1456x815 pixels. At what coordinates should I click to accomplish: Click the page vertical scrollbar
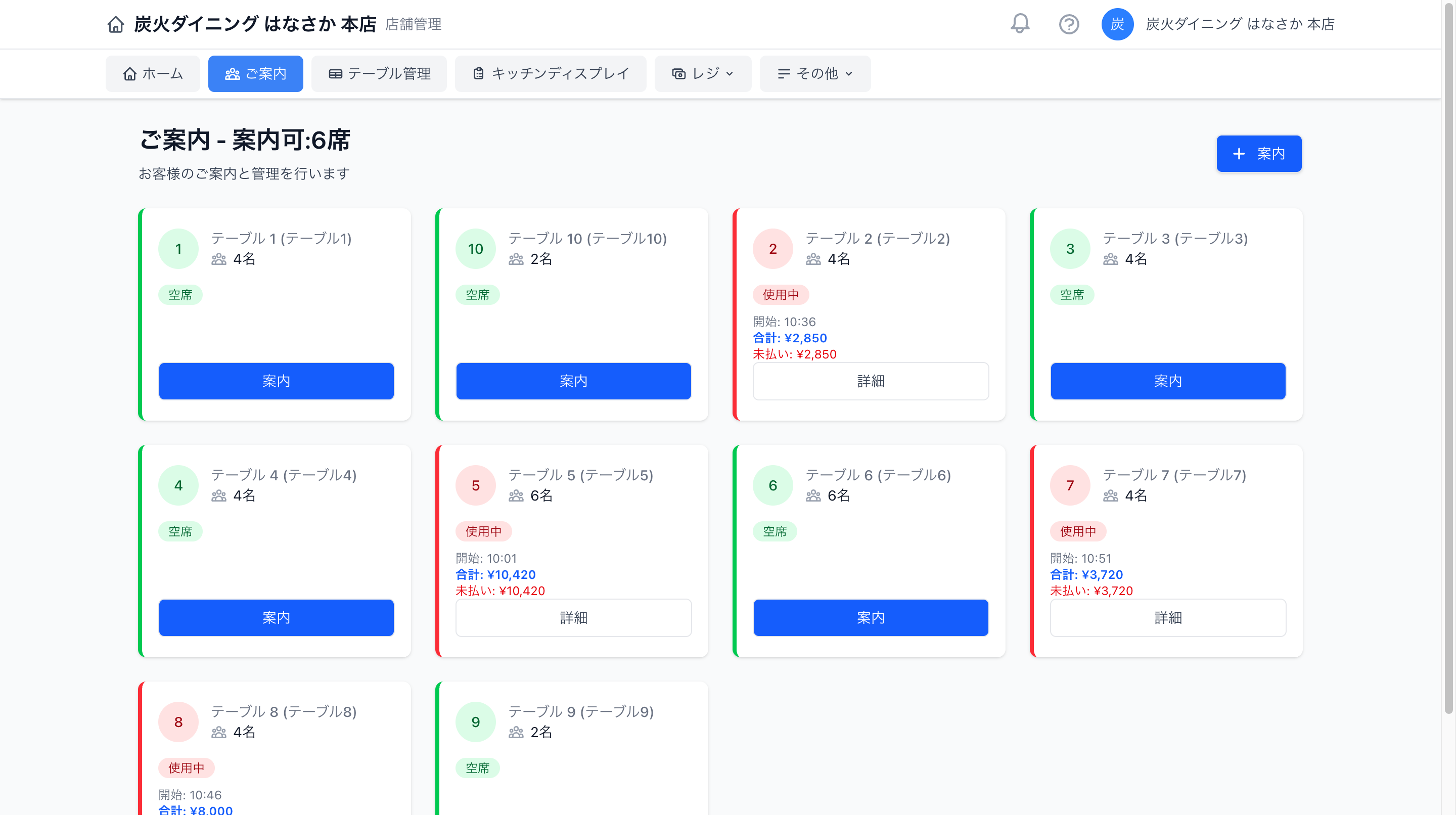1448,358
